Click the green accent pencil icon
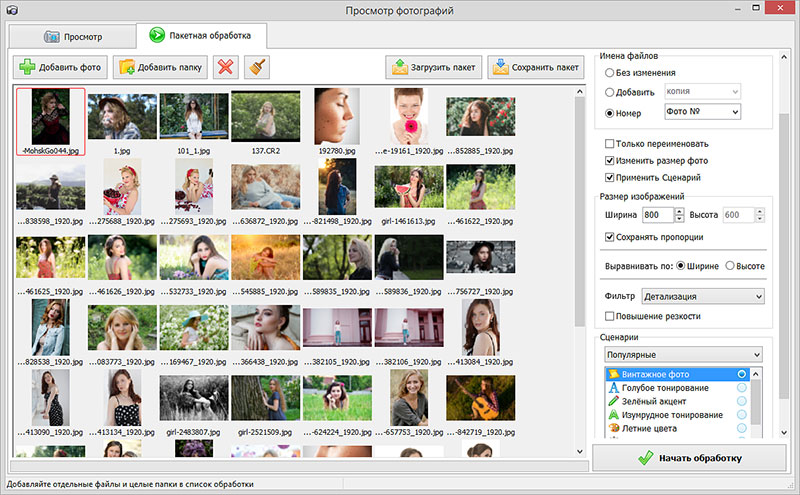 coord(614,401)
